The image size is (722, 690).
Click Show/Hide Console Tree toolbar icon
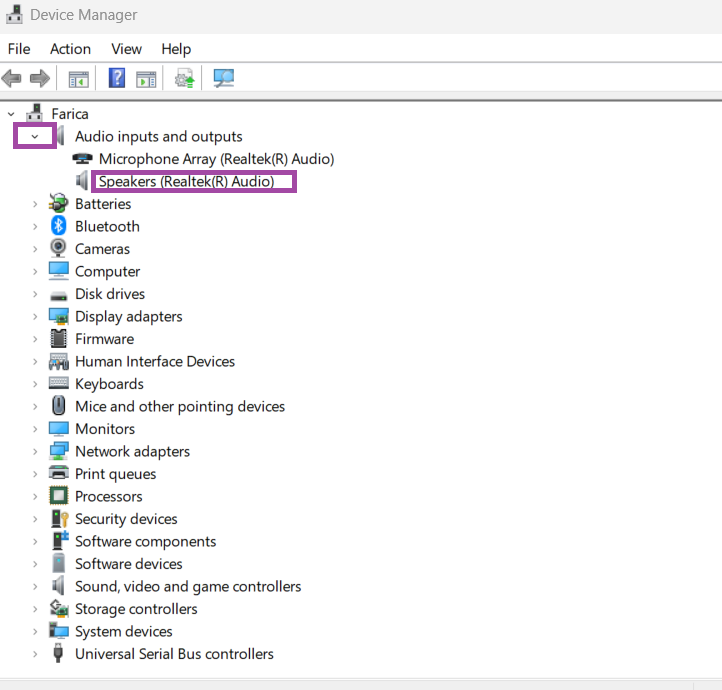[x=78, y=78]
